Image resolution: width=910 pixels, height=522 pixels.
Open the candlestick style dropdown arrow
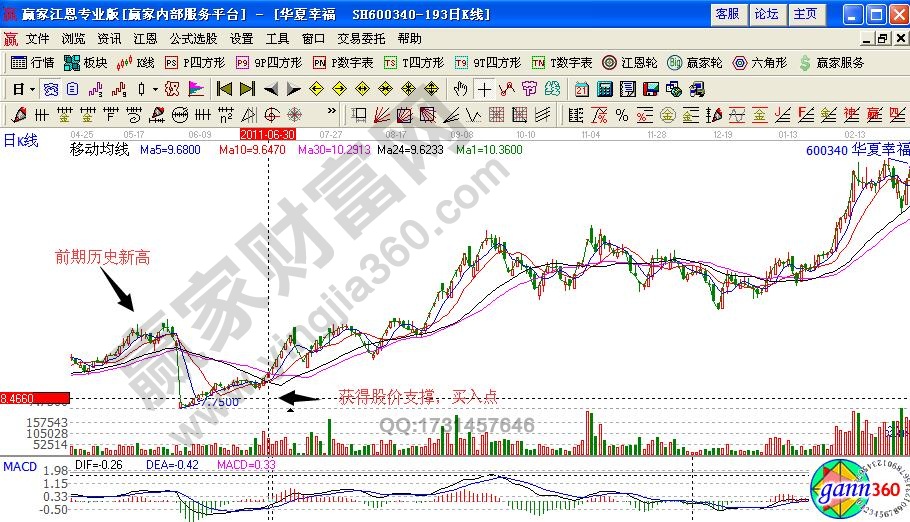[155, 88]
